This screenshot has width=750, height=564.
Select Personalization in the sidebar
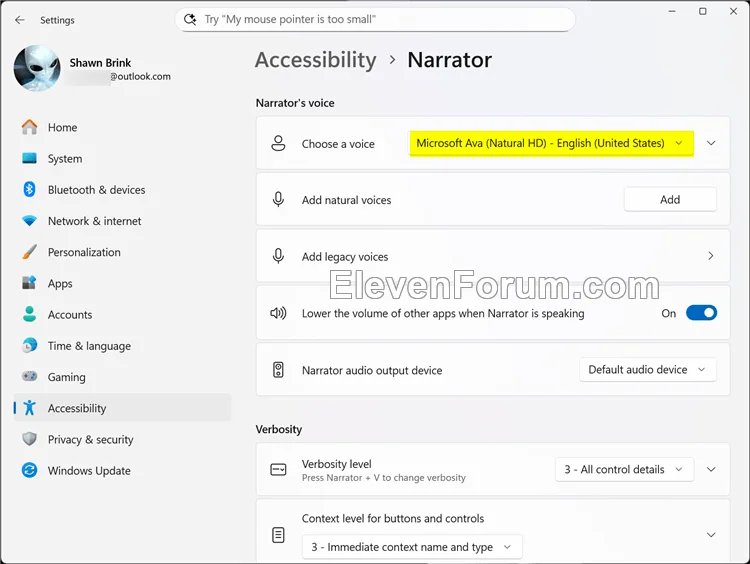(x=122, y=252)
